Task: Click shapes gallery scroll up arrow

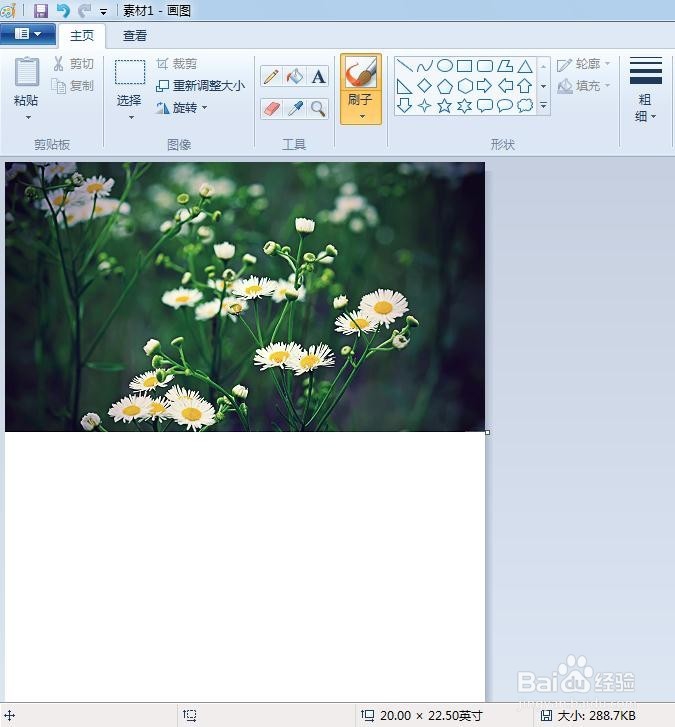Action: (543, 67)
